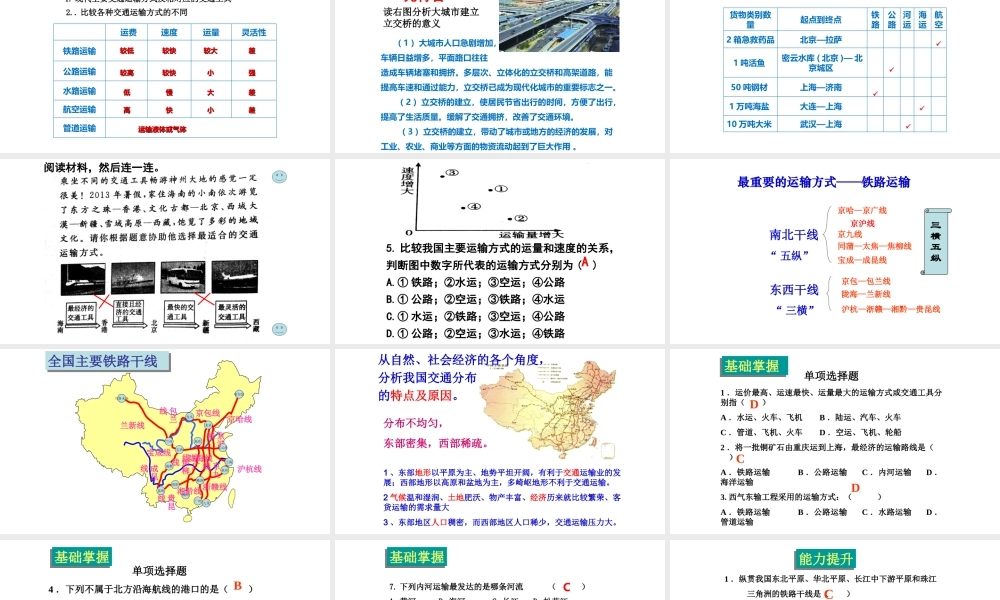Image resolution: width=1000 pixels, height=600 pixels.
Task: Select the train photo above 最经济的交通工具
Action: 83,278
